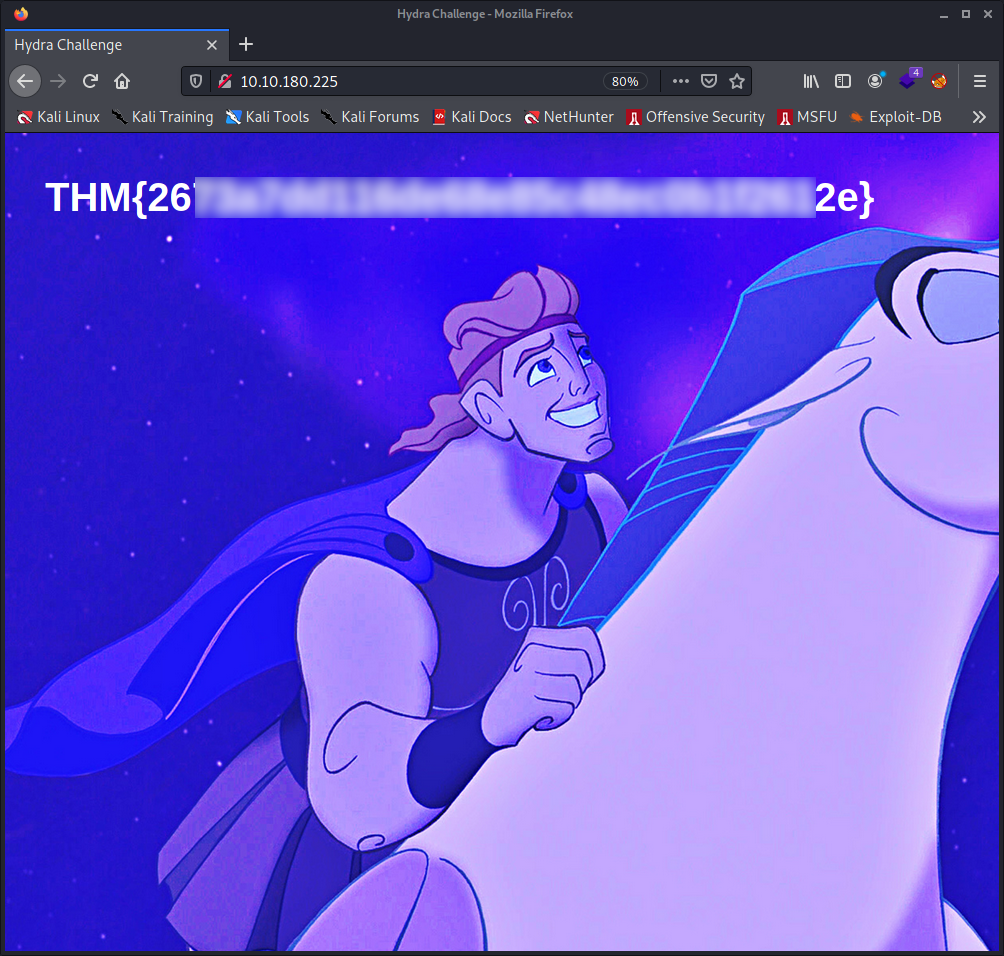Close the Hydra Challenge tab
This screenshot has height=956, width=1004.
212,45
